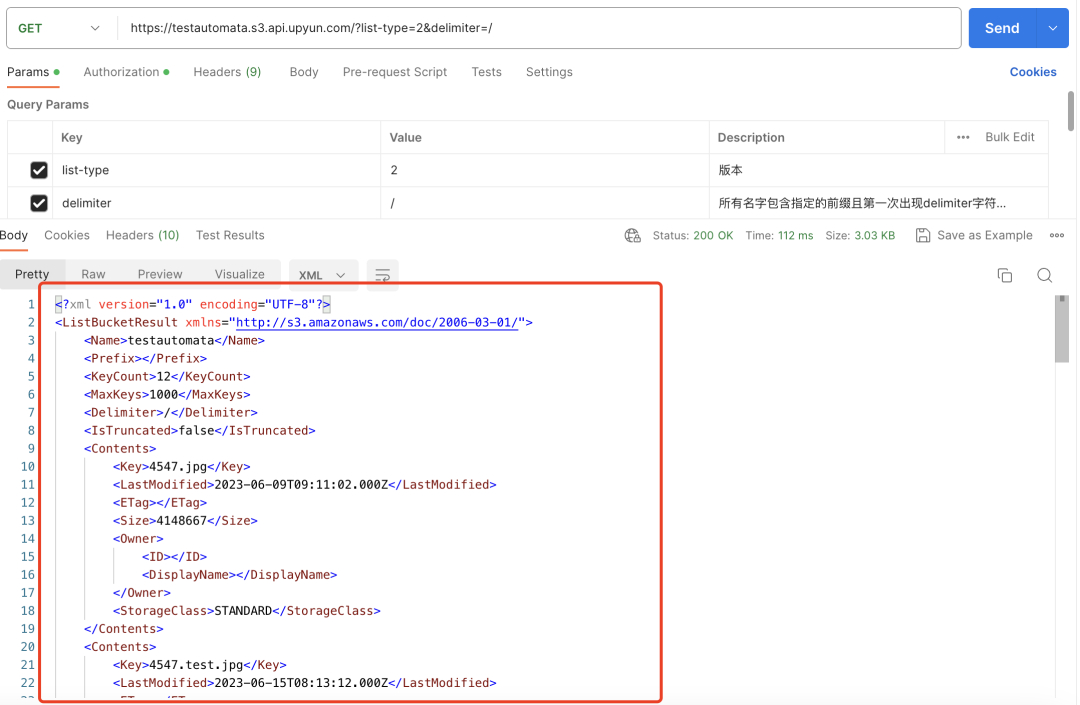The width and height of the screenshot is (1080, 705).
Task: Switch response view to Visualize
Action: coord(240,274)
